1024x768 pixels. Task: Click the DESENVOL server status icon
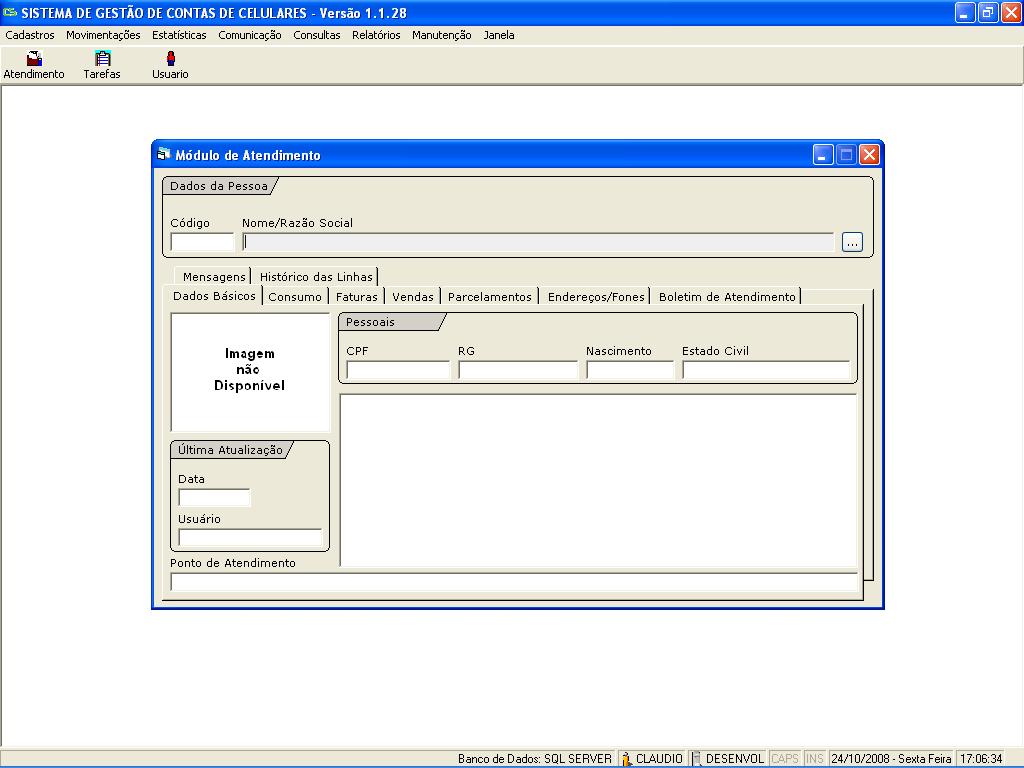(697, 759)
